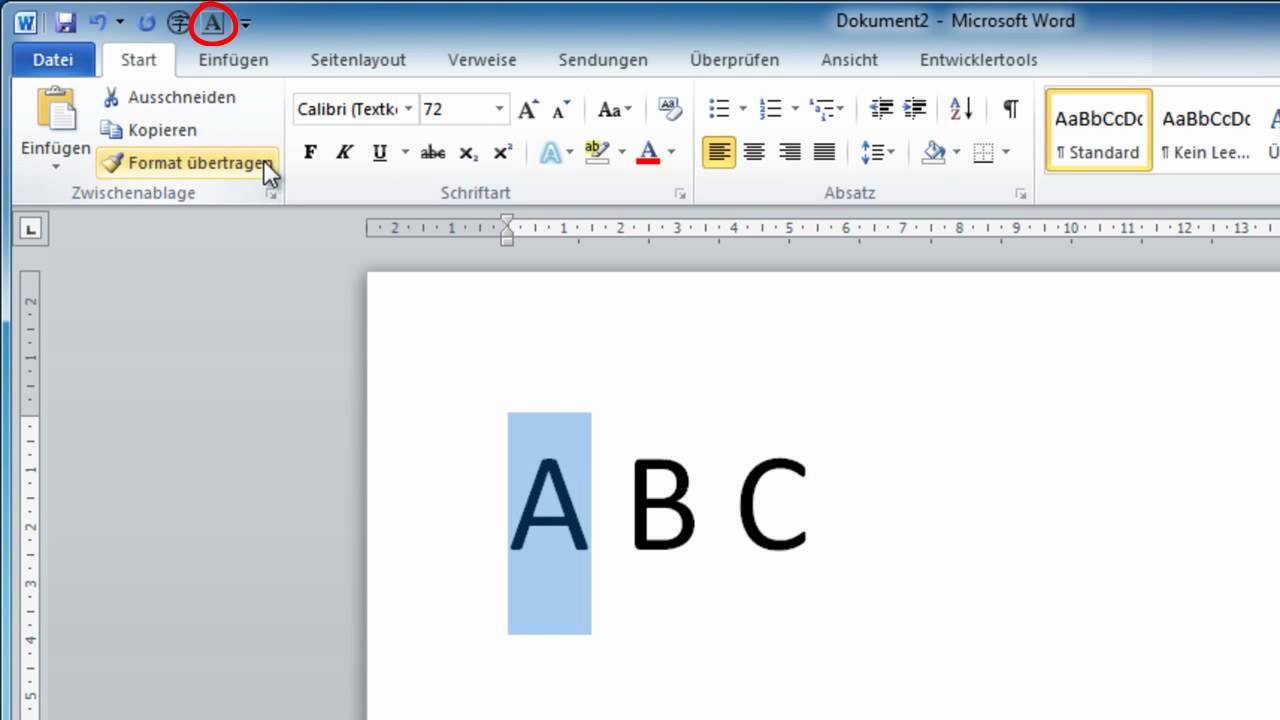Open the text effects glowing A icon
1280x720 pixels.
(x=550, y=152)
